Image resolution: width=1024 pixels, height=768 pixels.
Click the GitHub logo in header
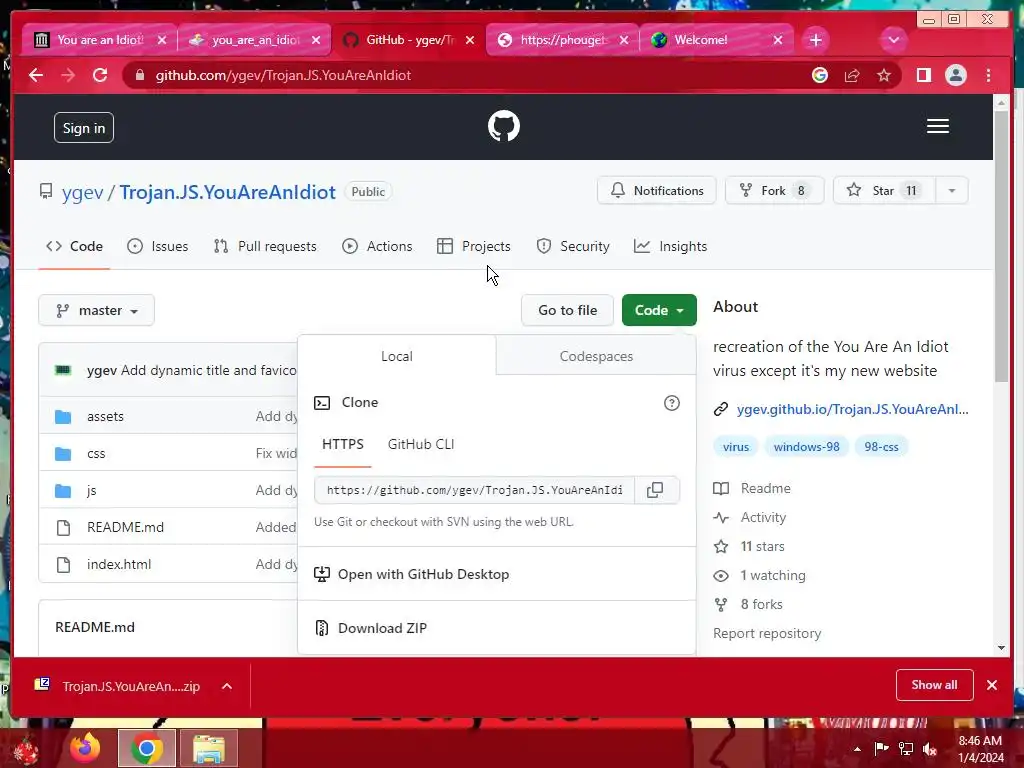click(504, 126)
